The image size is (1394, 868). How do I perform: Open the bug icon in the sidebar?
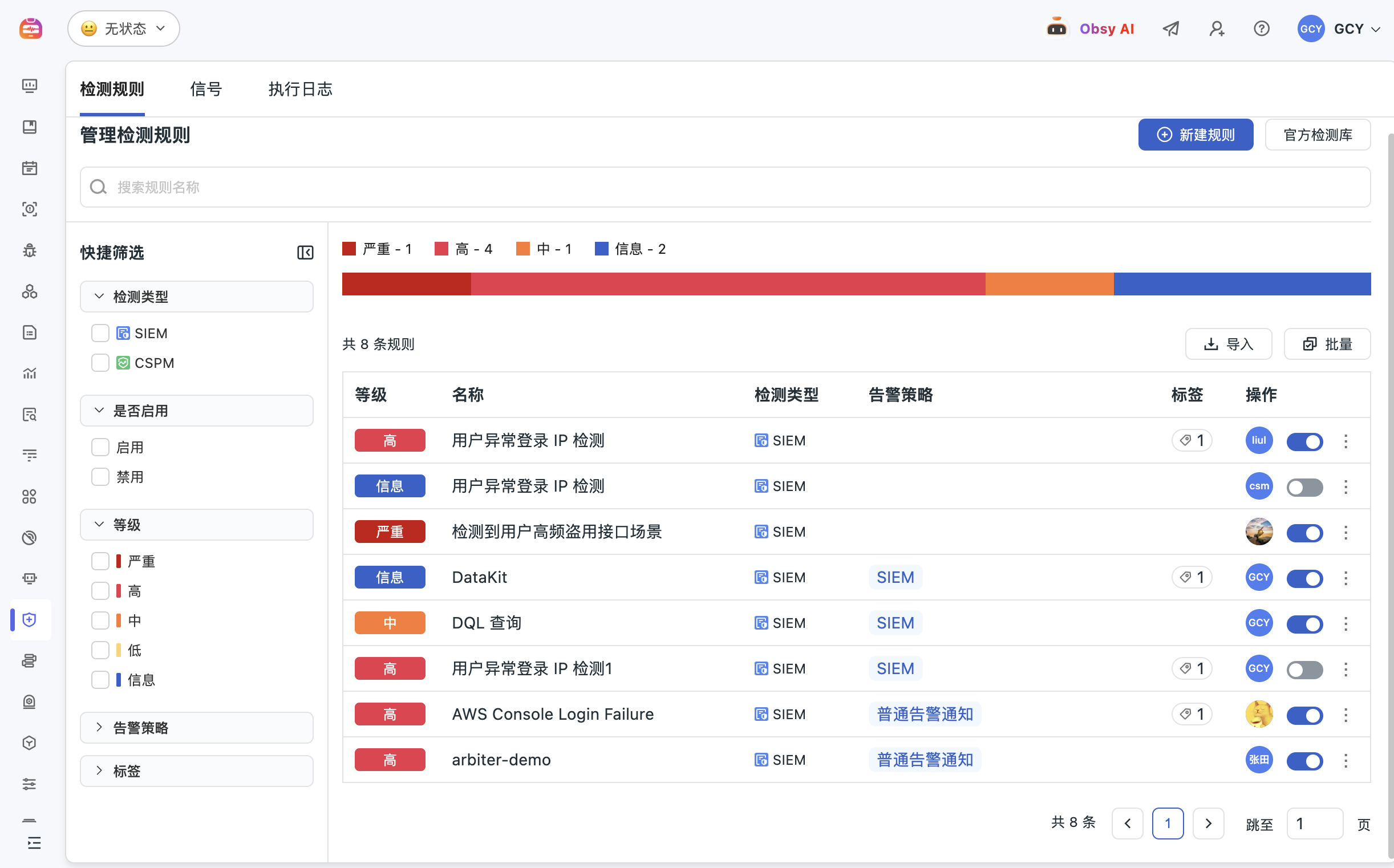[x=29, y=250]
